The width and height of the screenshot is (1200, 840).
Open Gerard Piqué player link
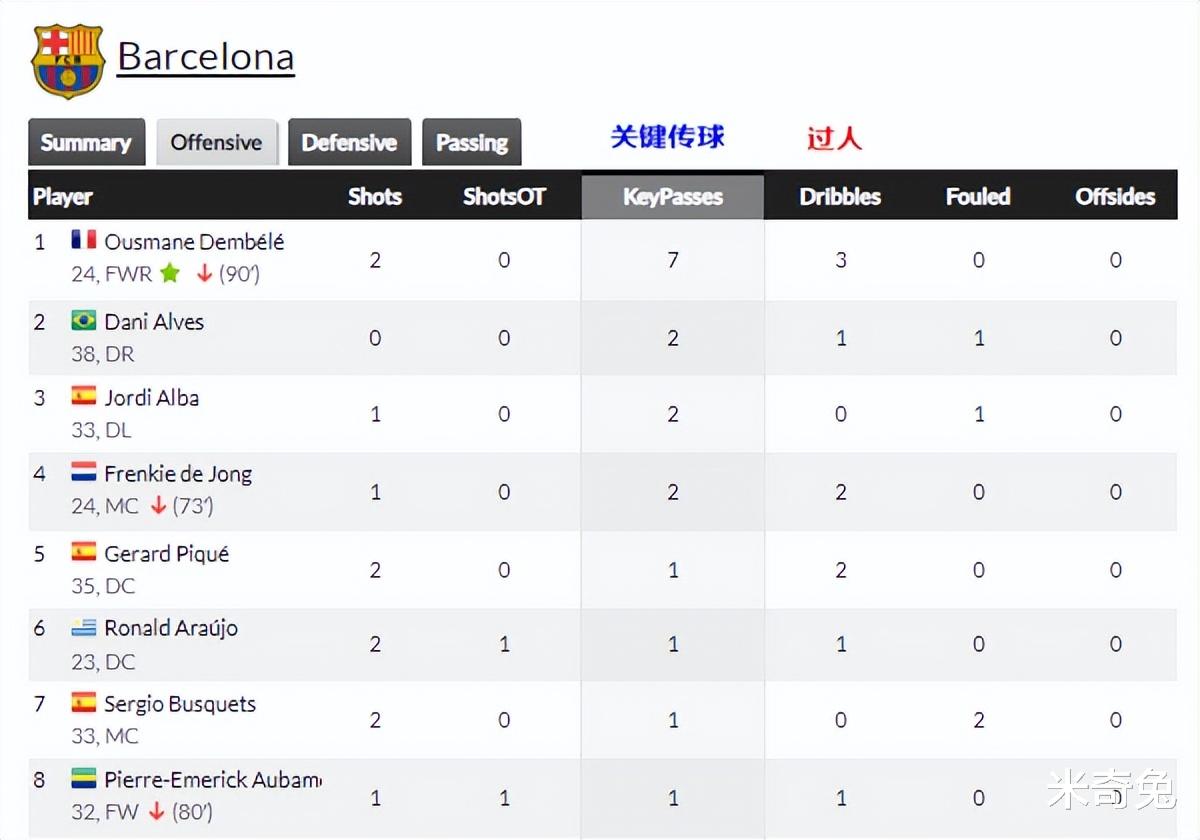click(167, 554)
